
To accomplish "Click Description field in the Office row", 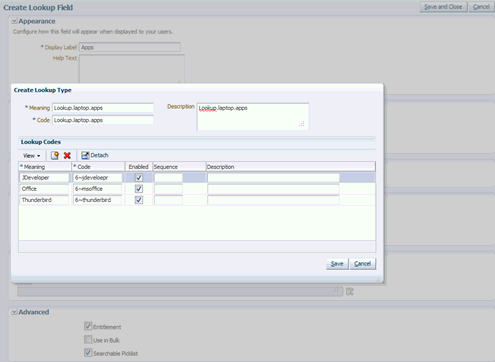I will tap(273, 189).
